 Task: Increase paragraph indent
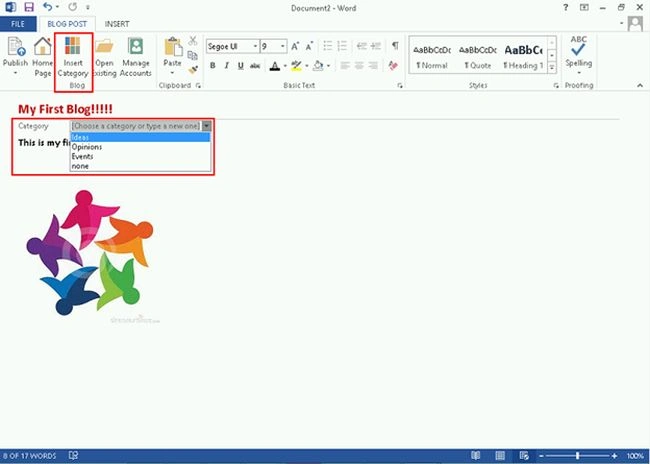[x=376, y=46]
